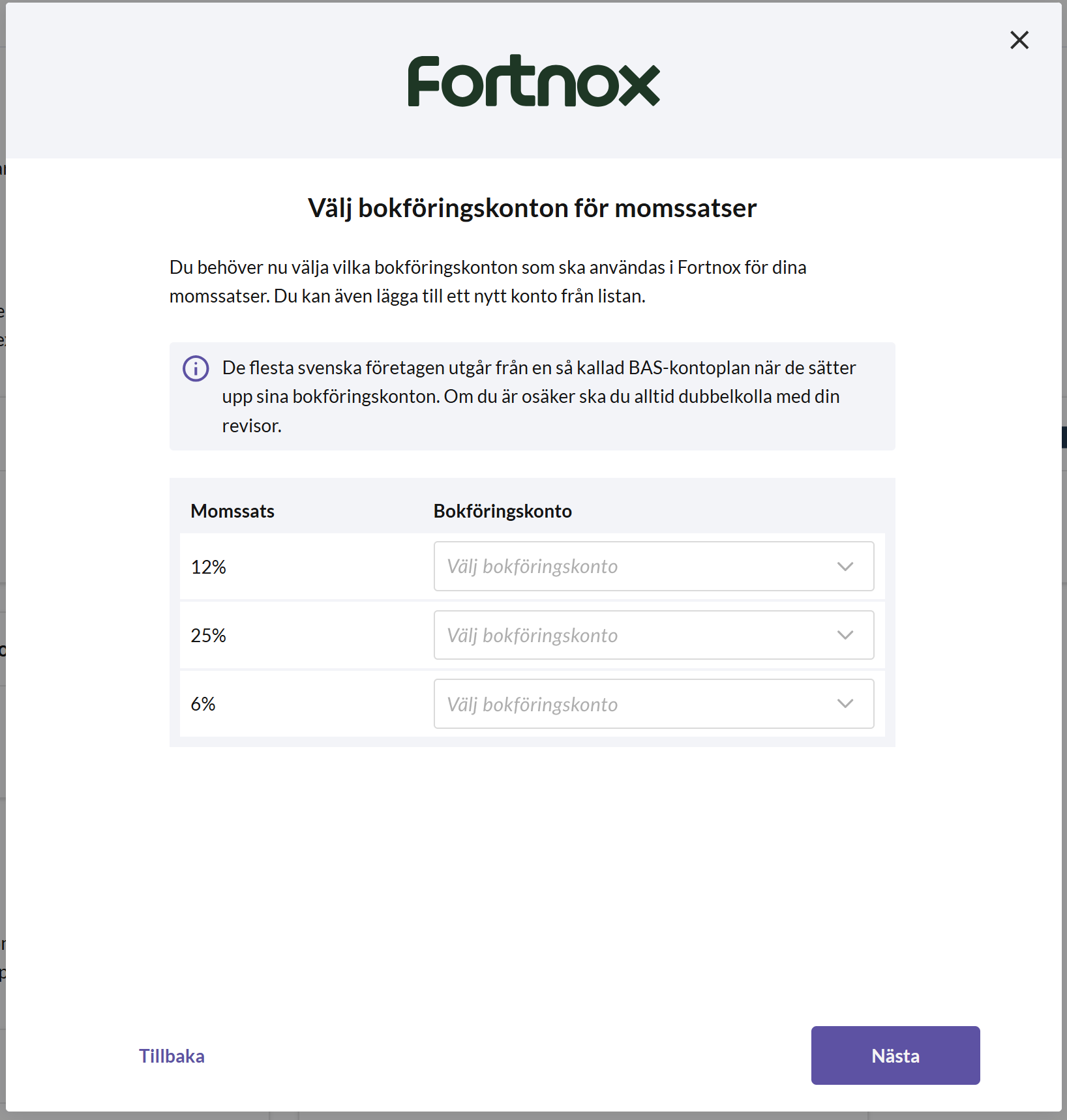Click the info icon in the BAS-kontoplan note

196,368
